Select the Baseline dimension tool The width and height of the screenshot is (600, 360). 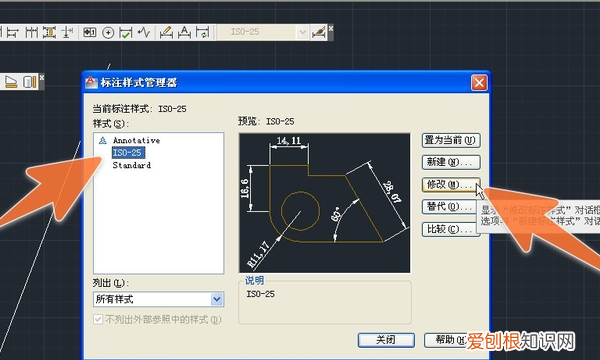pyautogui.click(x=12, y=33)
